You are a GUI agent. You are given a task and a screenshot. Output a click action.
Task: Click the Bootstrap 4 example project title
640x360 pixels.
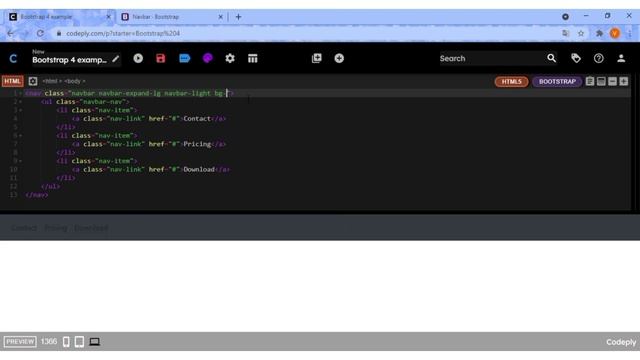pos(69,60)
